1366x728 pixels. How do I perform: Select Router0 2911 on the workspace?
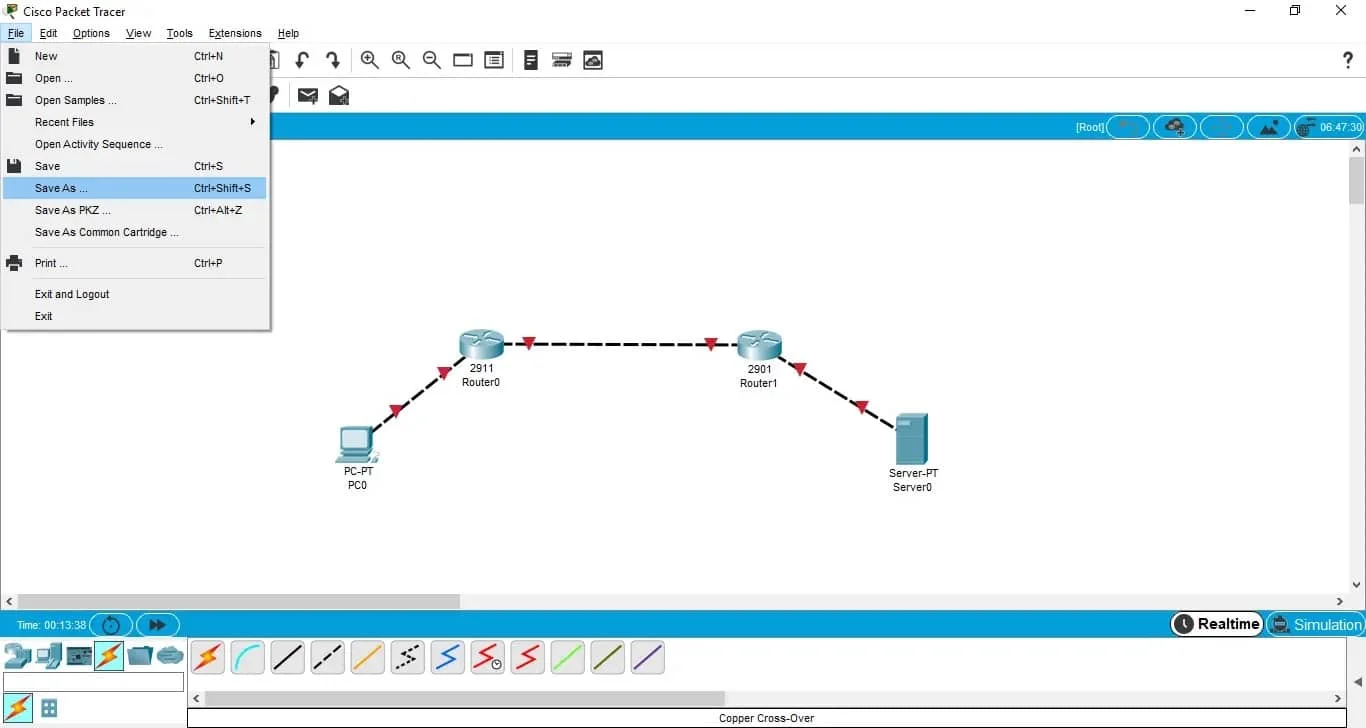coord(481,345)
